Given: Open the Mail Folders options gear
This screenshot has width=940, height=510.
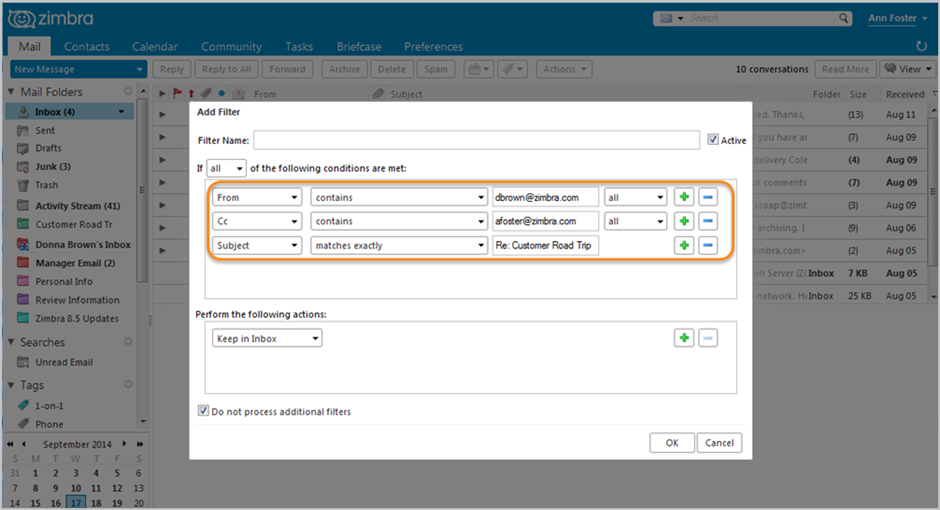Looking at the screenshot, I should [x=128, y=91].
